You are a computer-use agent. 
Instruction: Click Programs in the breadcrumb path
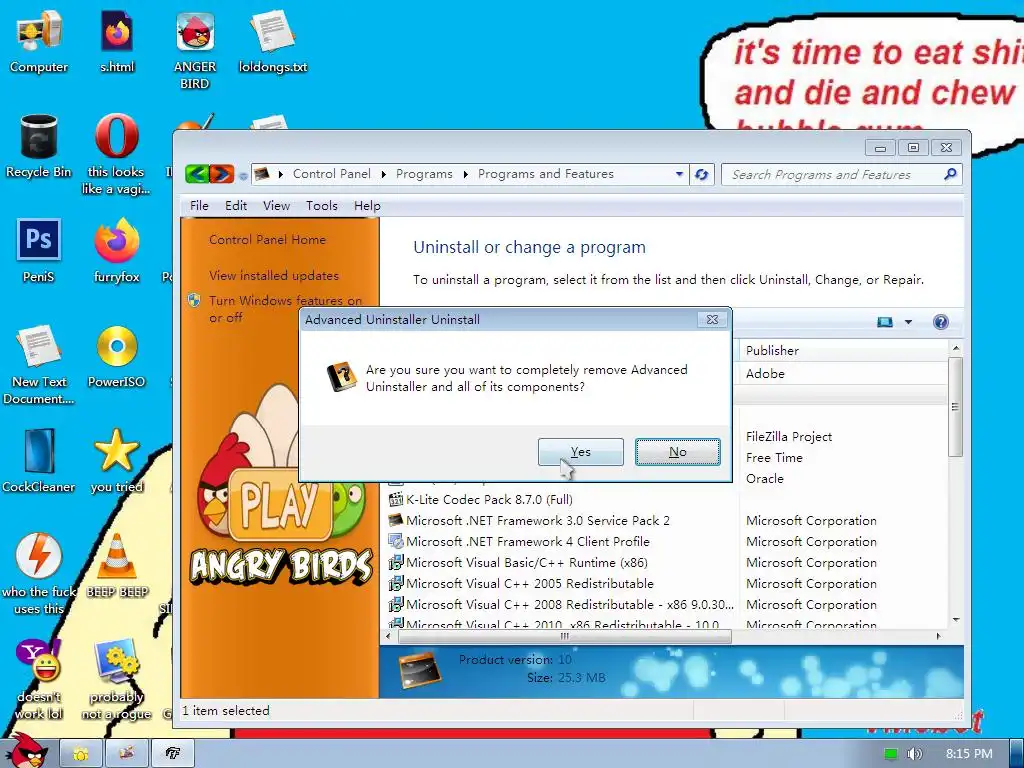(x=424, y=174)
